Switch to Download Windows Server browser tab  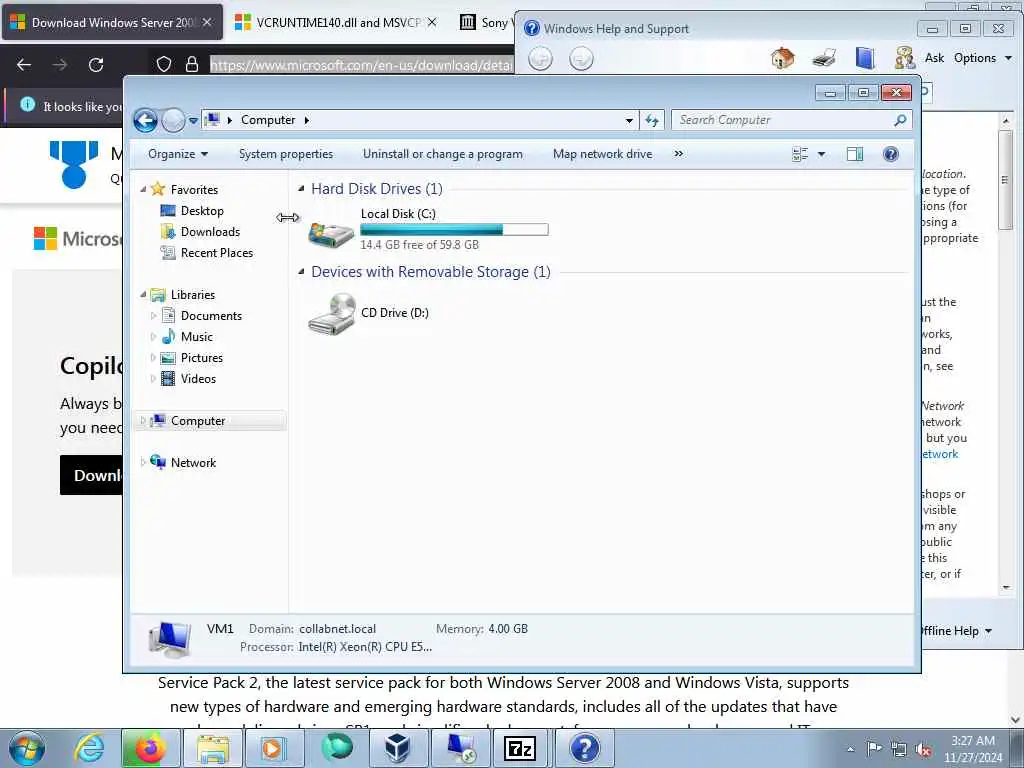112,23
